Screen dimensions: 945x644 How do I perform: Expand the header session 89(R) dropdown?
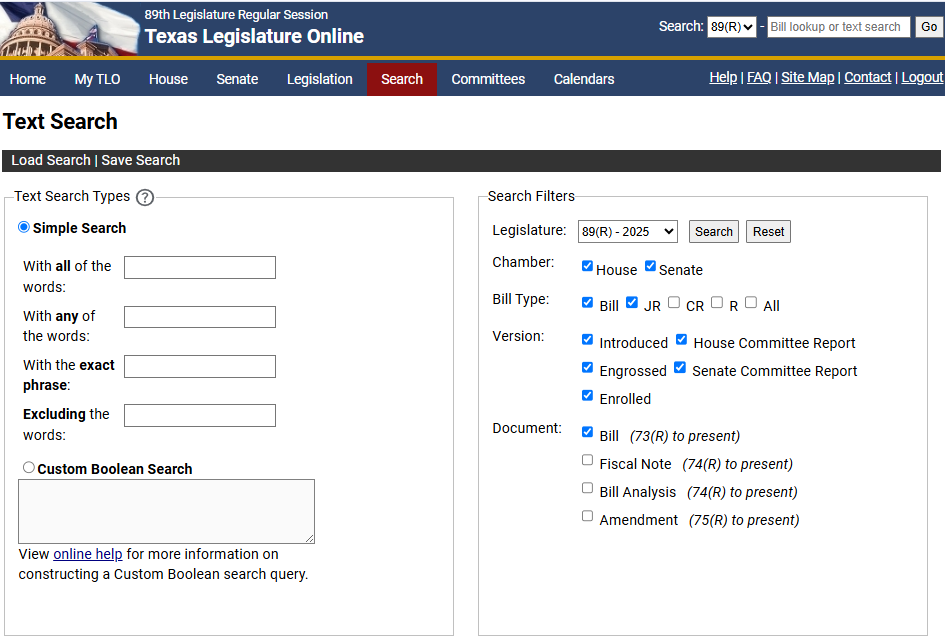click(x=731, y=27)
